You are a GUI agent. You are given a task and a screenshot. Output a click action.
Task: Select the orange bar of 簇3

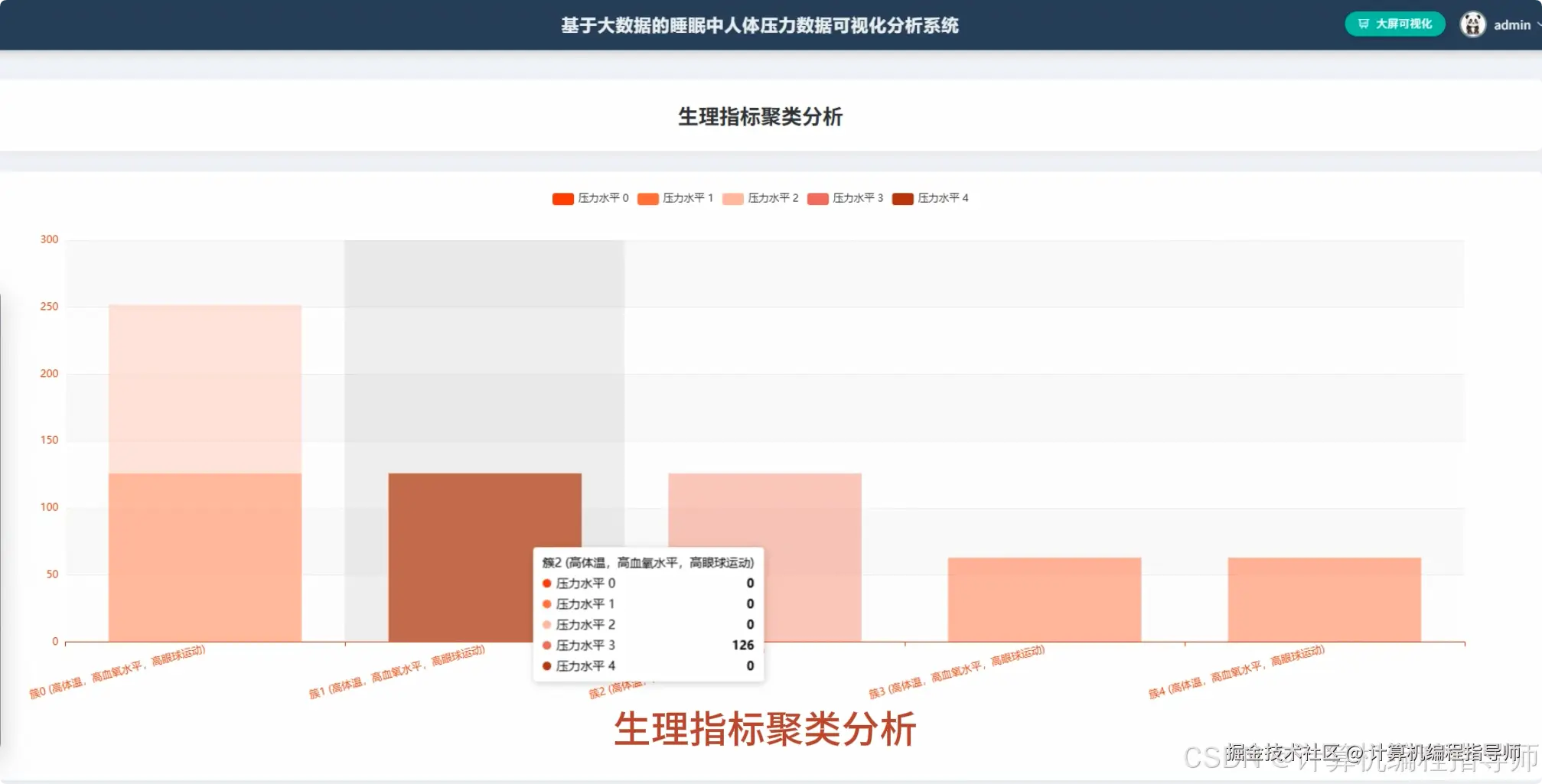[1045, 599]
